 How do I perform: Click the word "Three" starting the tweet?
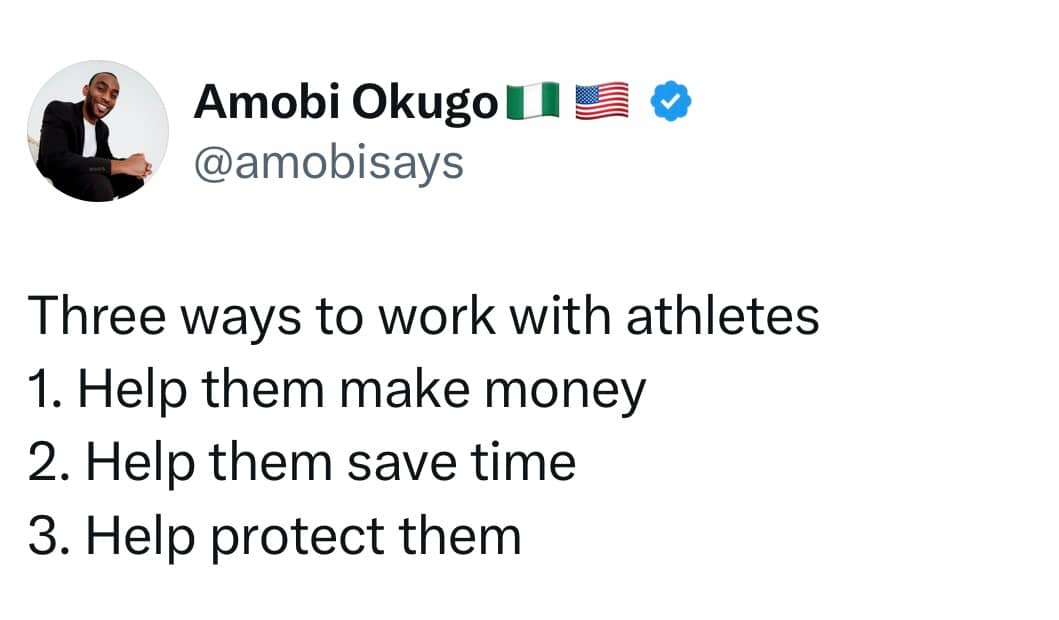click(97, 316)
